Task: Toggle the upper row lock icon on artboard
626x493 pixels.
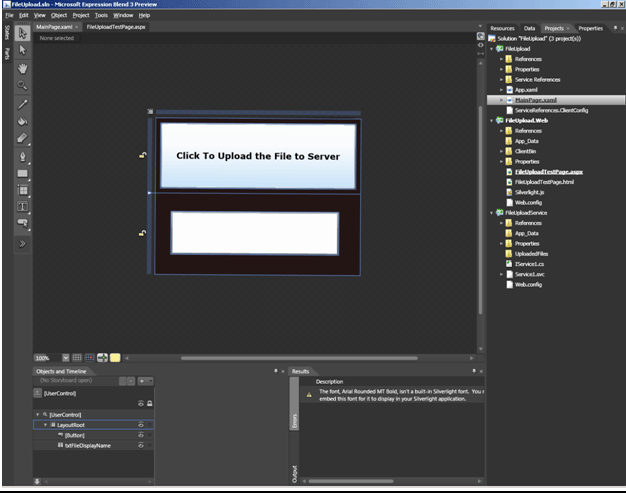Action: [x=143, y=155]
